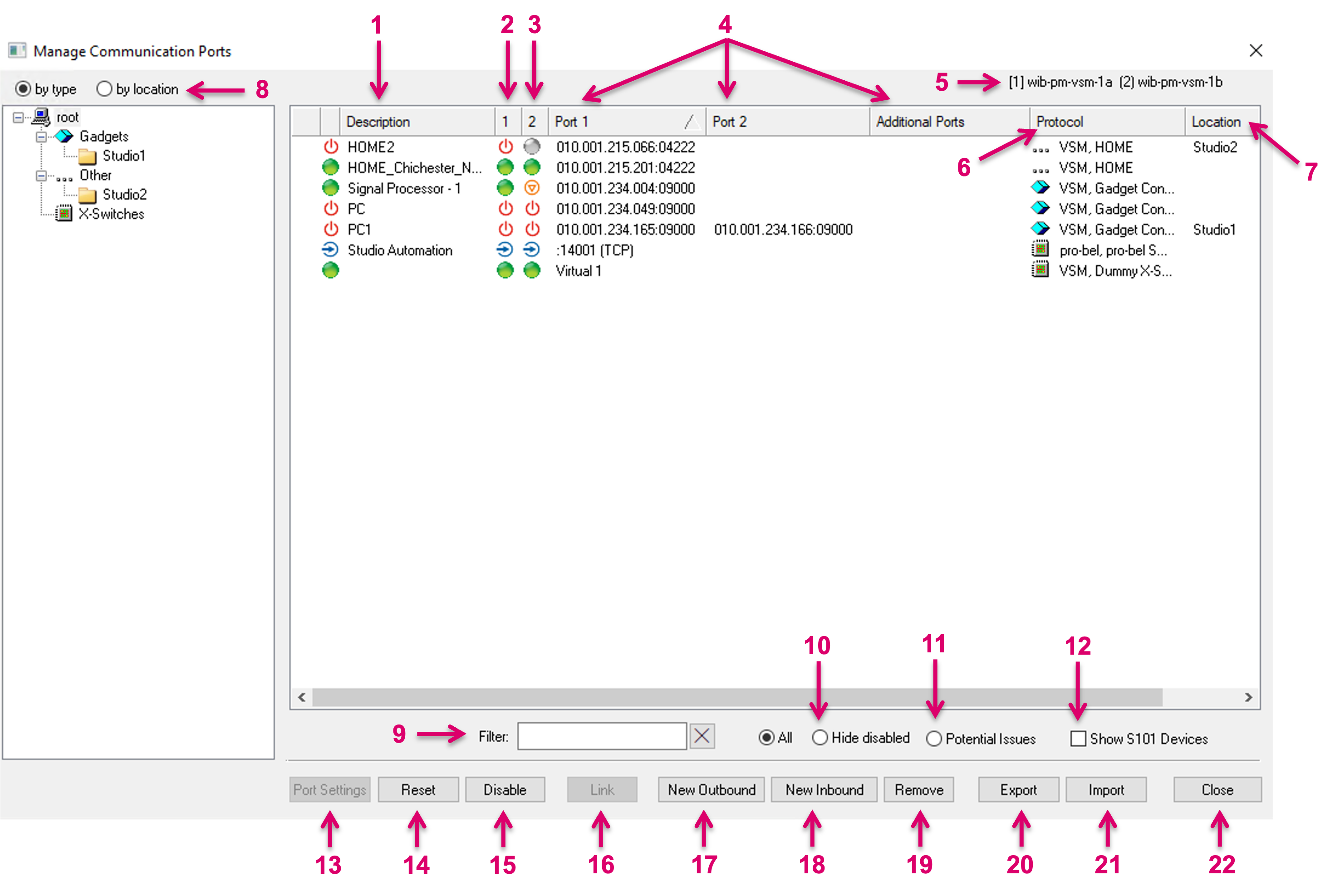Click the horizontal scrollbar's right arrow
Viewport: 1335px width, 896px height.
click(1248, 697)
